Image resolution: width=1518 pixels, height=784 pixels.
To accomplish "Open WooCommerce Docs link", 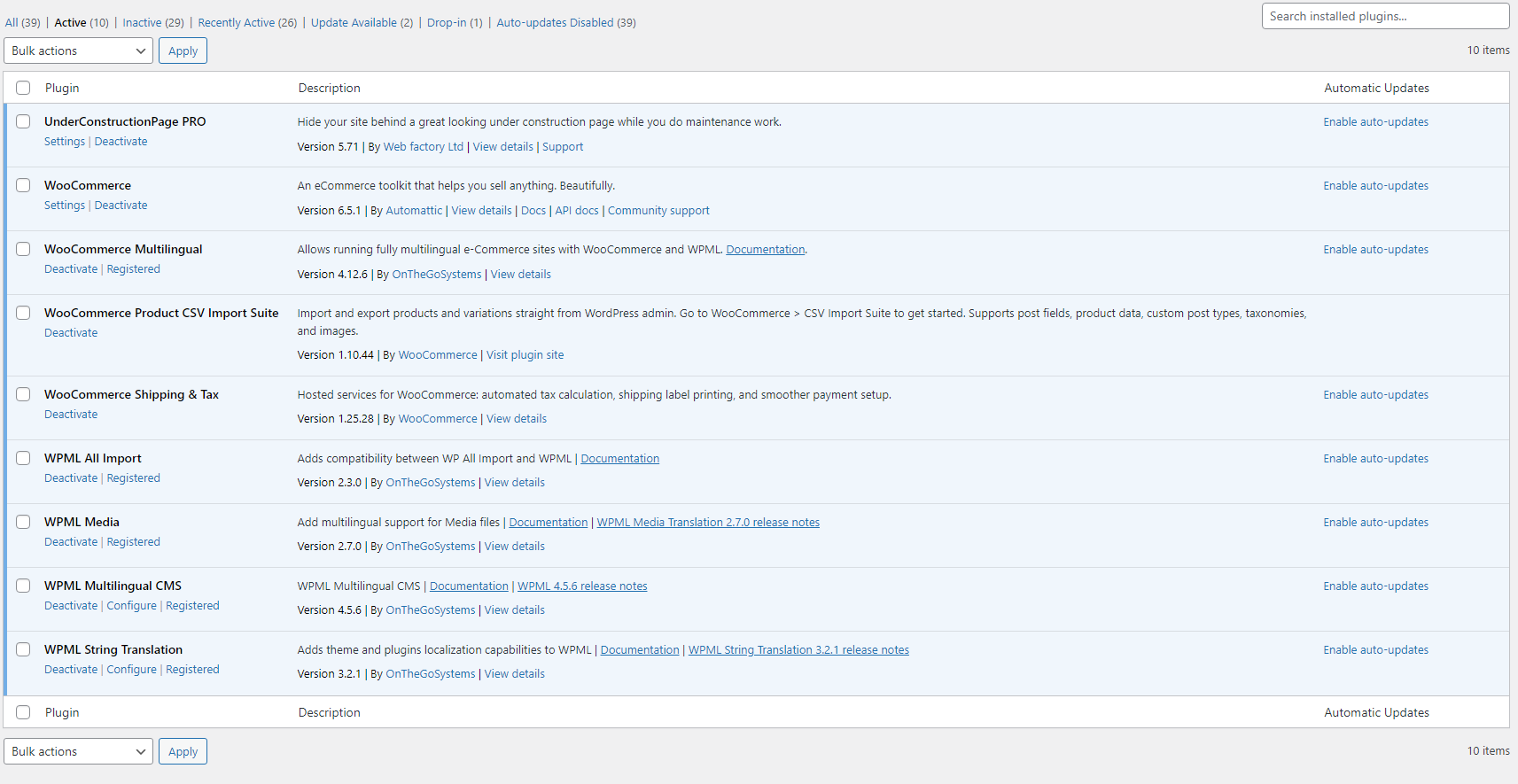I will (x=533, y=211).
